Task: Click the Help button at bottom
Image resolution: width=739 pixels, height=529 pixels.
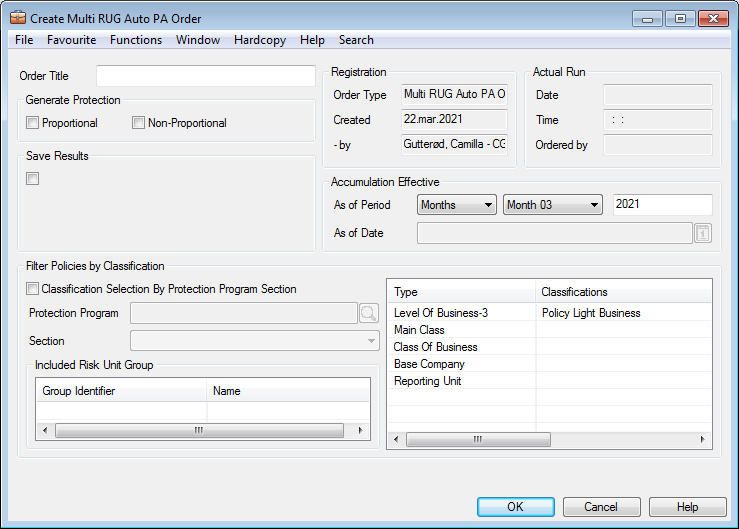Action: [688, 507]
